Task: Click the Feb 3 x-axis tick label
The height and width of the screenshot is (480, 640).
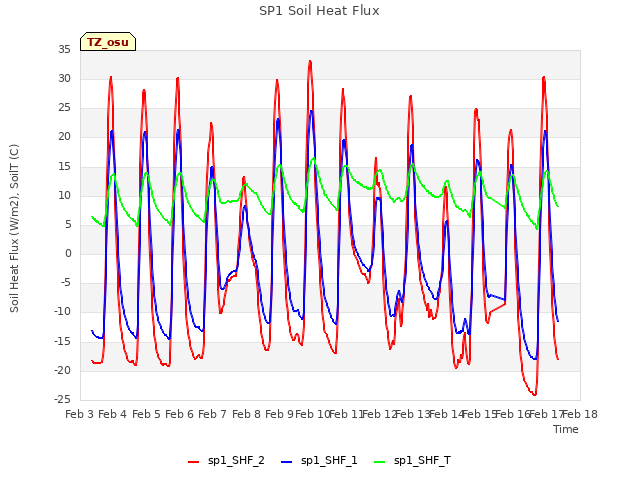Action: pyautogui.click(x=80, y=414)
